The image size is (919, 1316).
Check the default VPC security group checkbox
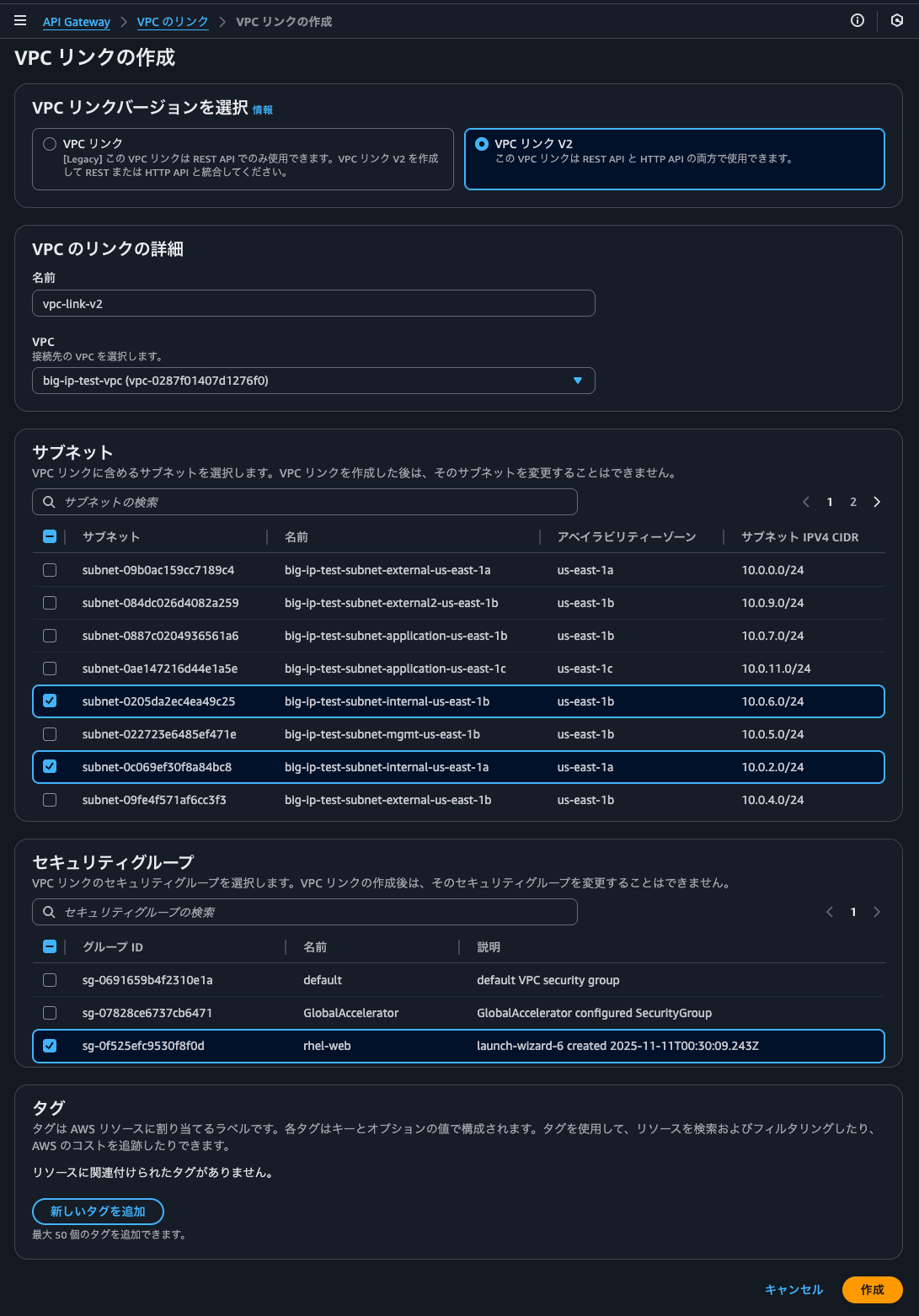point(49,980)
